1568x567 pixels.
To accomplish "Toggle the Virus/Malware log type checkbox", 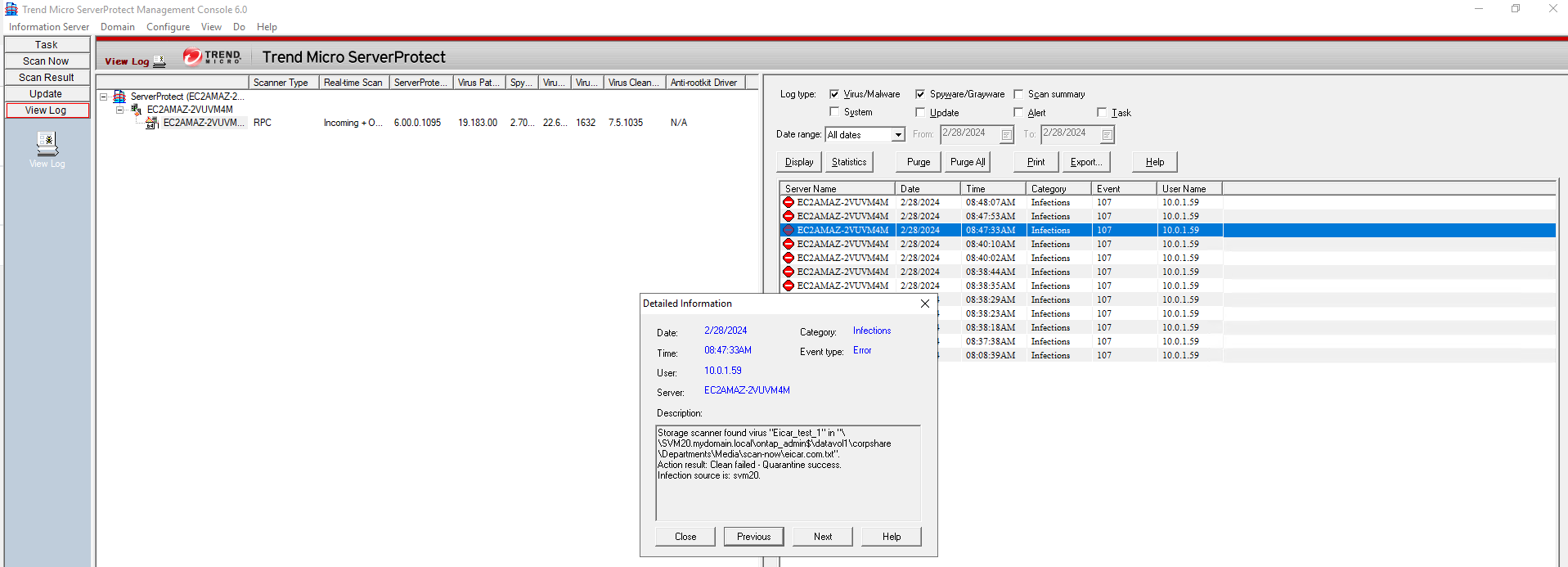I will [x=834, y=94].
